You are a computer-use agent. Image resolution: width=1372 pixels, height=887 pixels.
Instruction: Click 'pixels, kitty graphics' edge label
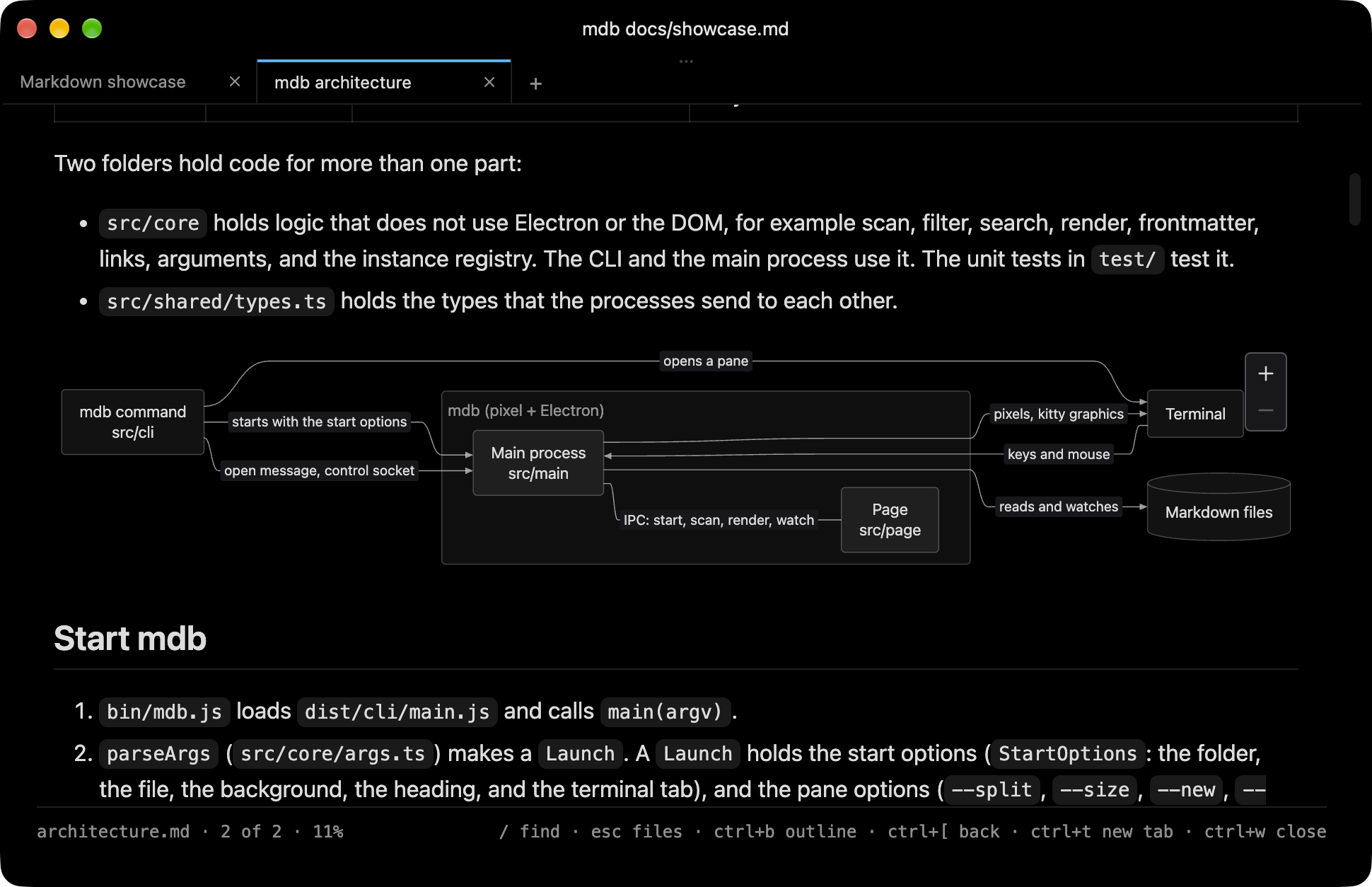(1059, 414)
